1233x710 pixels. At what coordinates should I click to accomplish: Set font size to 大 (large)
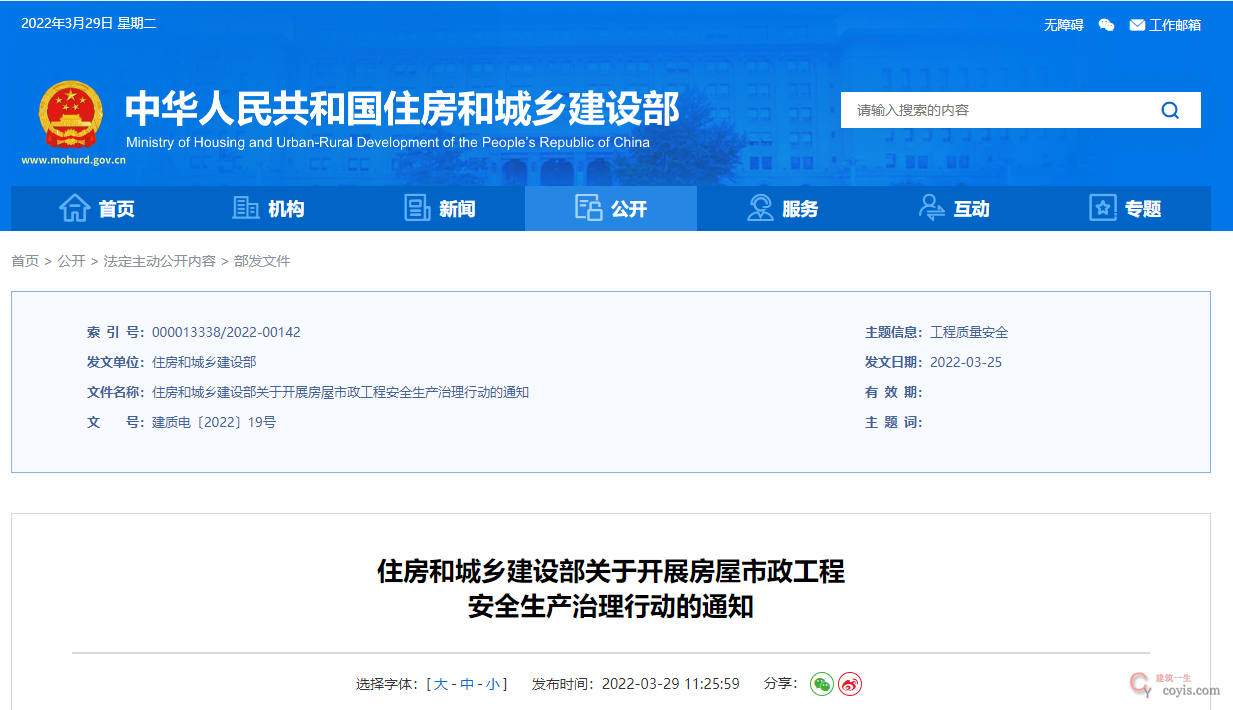(x=441, y=684)
